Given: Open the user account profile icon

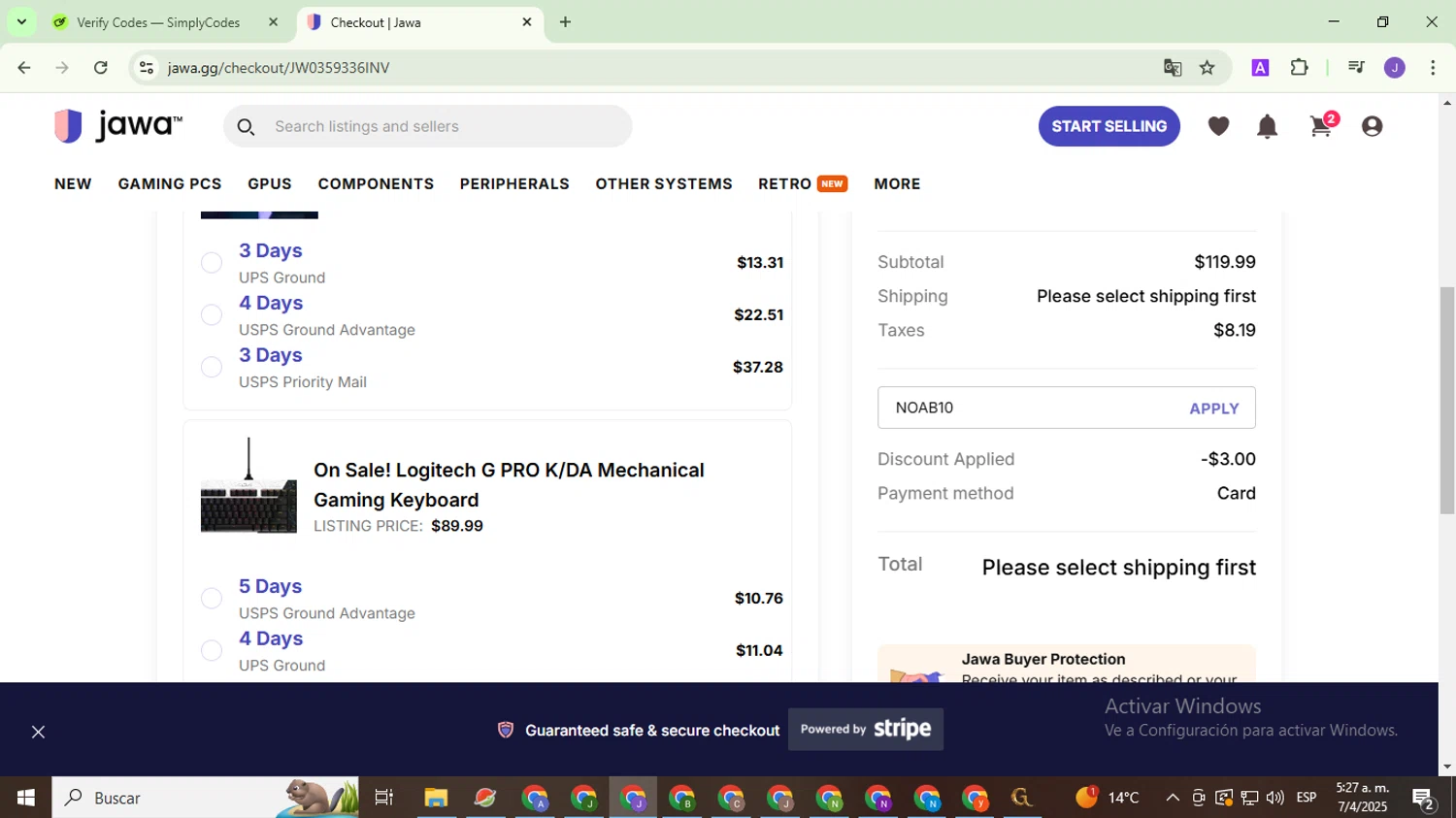Looking at the screenshot, I should coord(1372,126).
